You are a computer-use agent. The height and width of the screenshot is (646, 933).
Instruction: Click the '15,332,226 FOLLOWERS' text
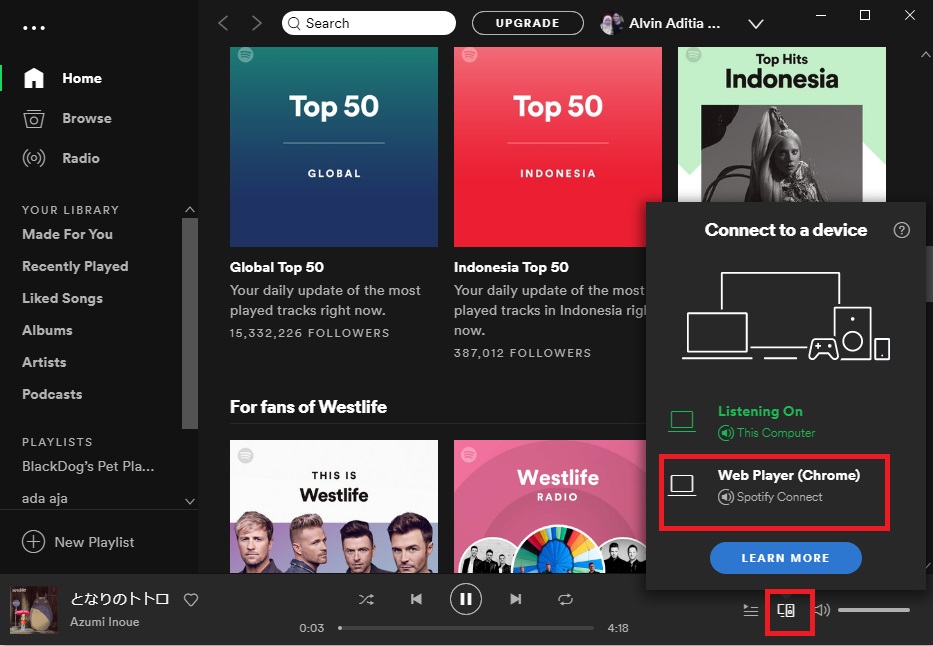coord(309,333)
